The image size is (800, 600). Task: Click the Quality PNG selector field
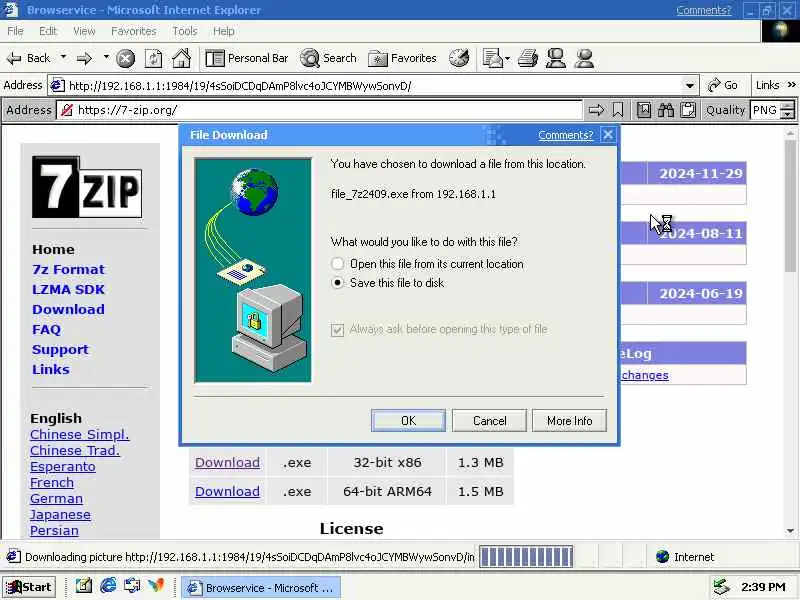pos(765,110)
